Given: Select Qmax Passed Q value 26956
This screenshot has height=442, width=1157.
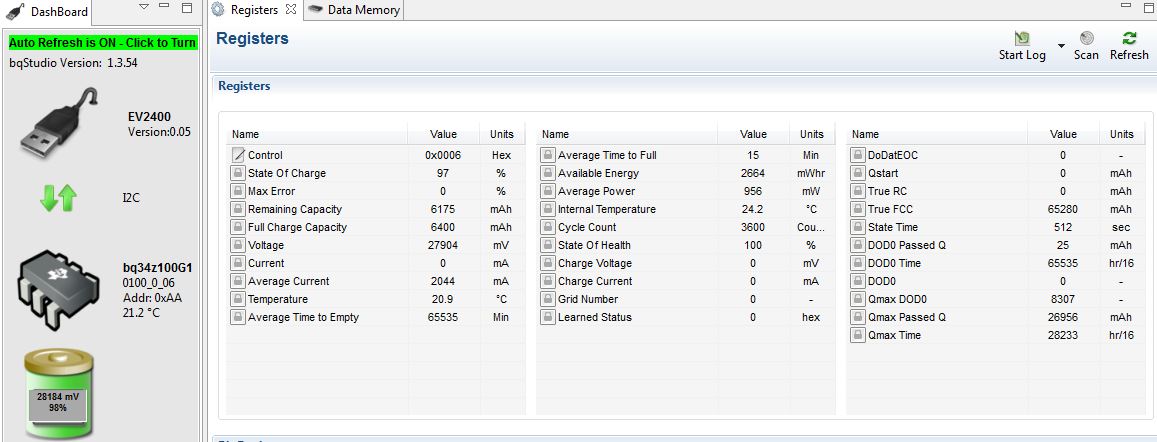Looking at the screenshot, I should click(1063, 317).
